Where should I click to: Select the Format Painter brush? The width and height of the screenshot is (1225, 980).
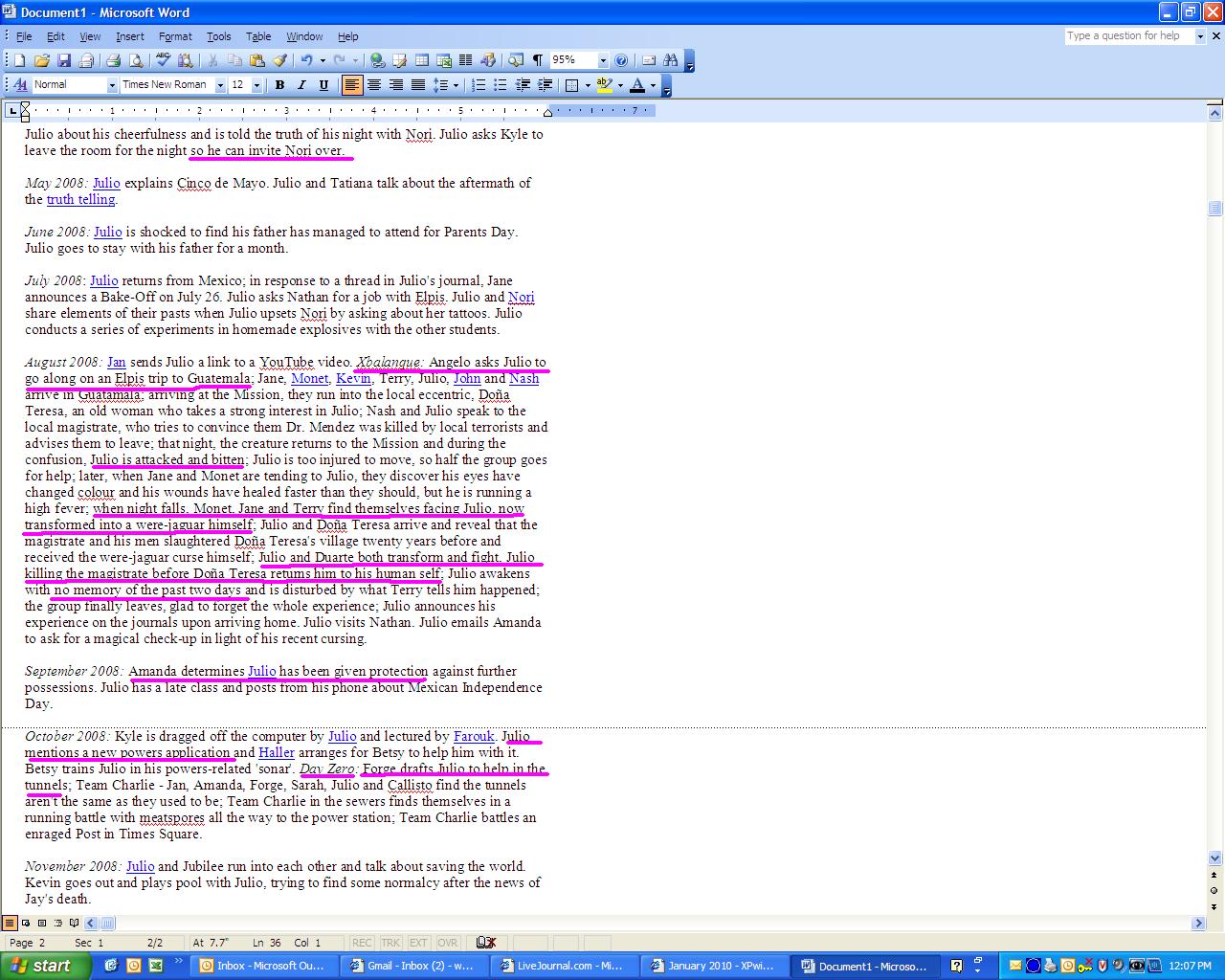[279, 60]
